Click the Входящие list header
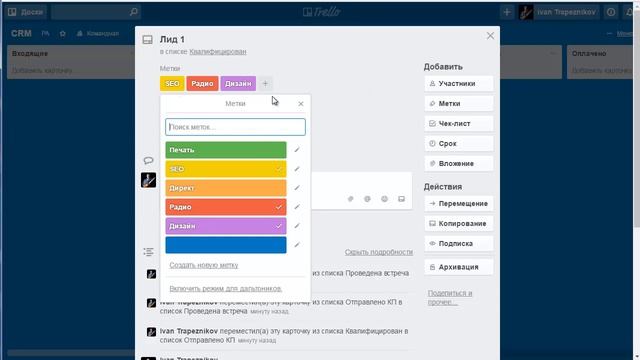The image size is (640, 360). [30, 53]
